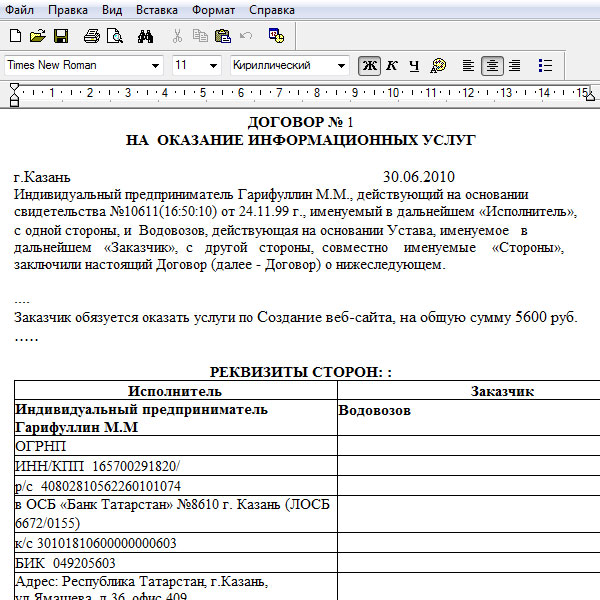The height and width of the screenshot is (600, 600).
Task: Click the Open file folder icon
Action: tap(38, 36)
